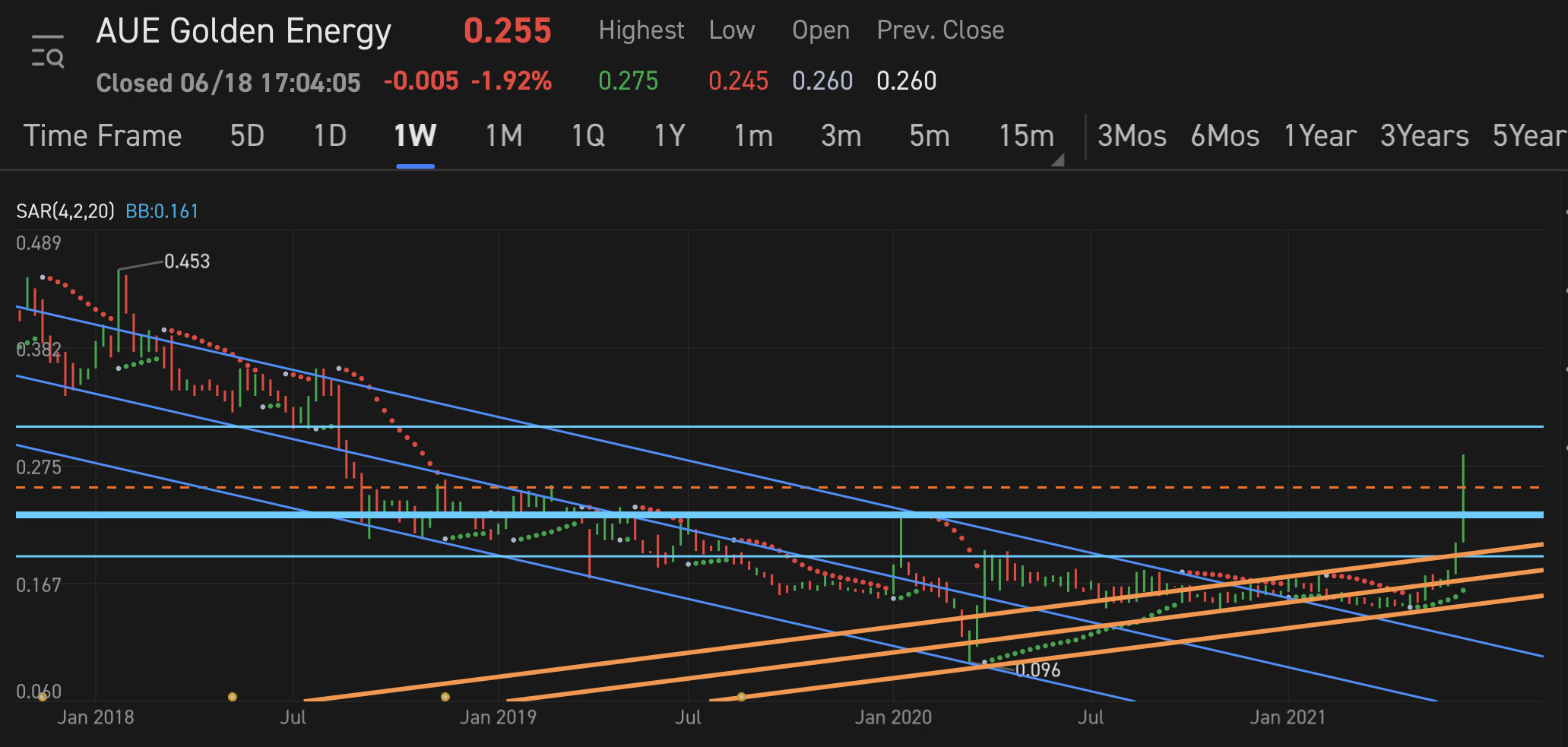Show the 3Years chart range

coord(1424,136)
